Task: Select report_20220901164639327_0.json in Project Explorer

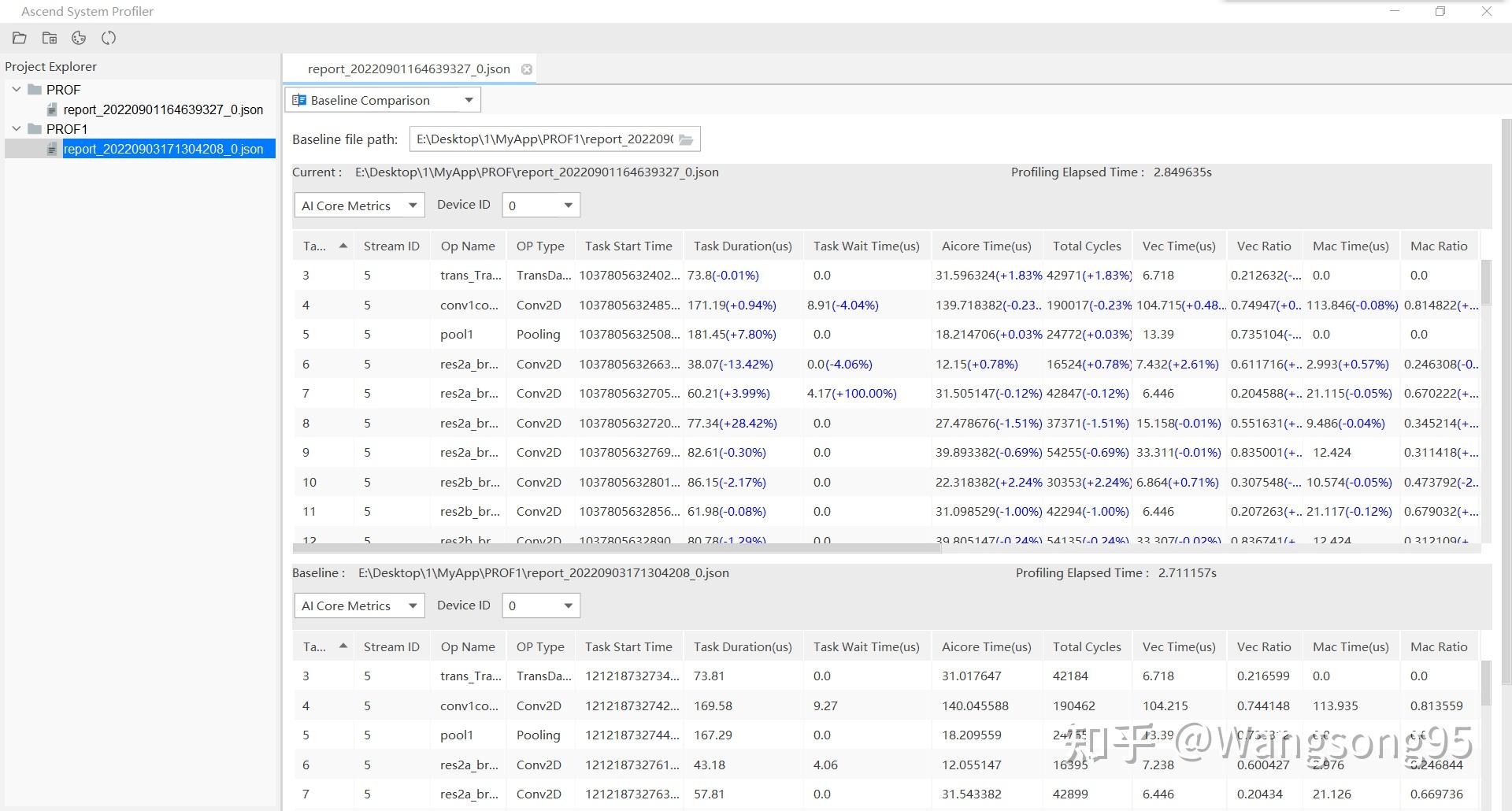Action: coord(163,109)
